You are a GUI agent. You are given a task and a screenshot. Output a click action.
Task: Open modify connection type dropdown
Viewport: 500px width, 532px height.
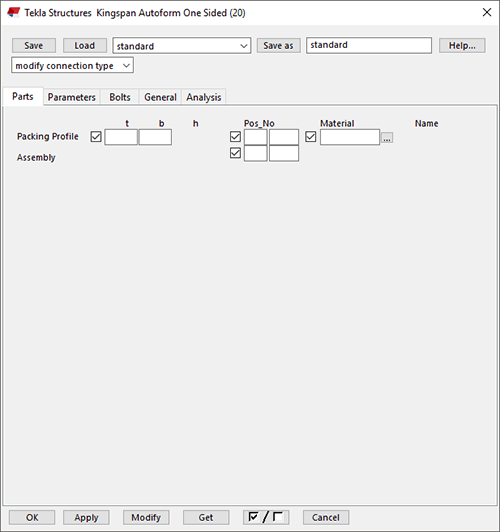pos(72,65)
